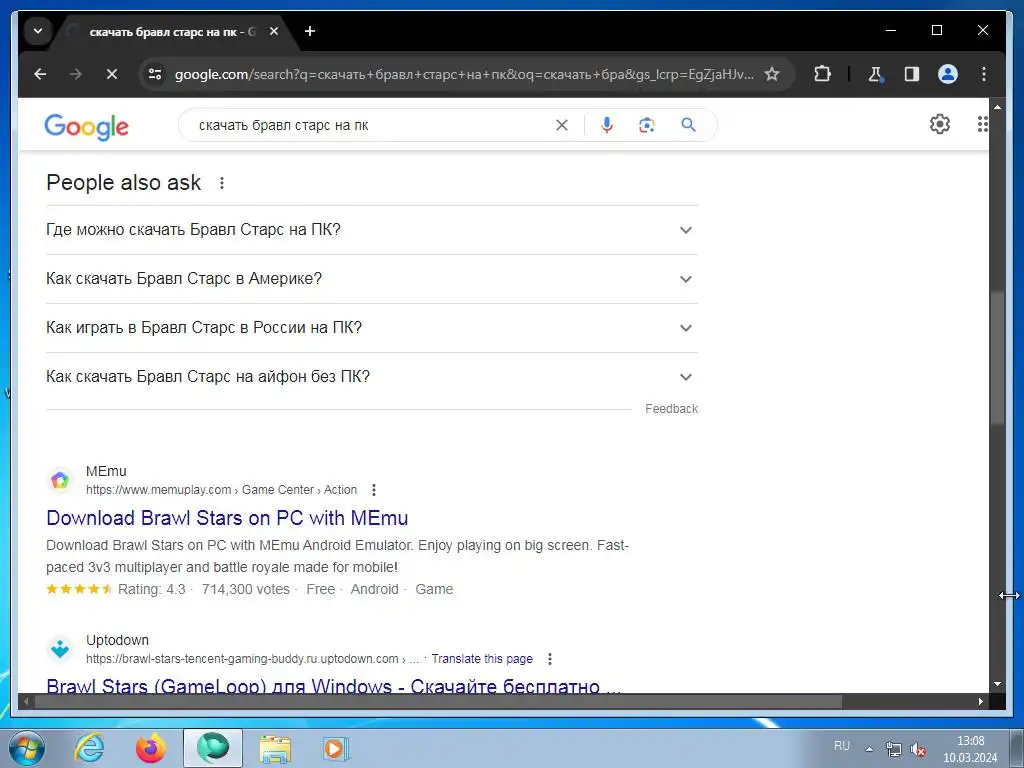Screen dimensions: 1024x768
Task: Expand 'Как скачать Бравл Старс в Америке?'
Action: coord(372,279)
